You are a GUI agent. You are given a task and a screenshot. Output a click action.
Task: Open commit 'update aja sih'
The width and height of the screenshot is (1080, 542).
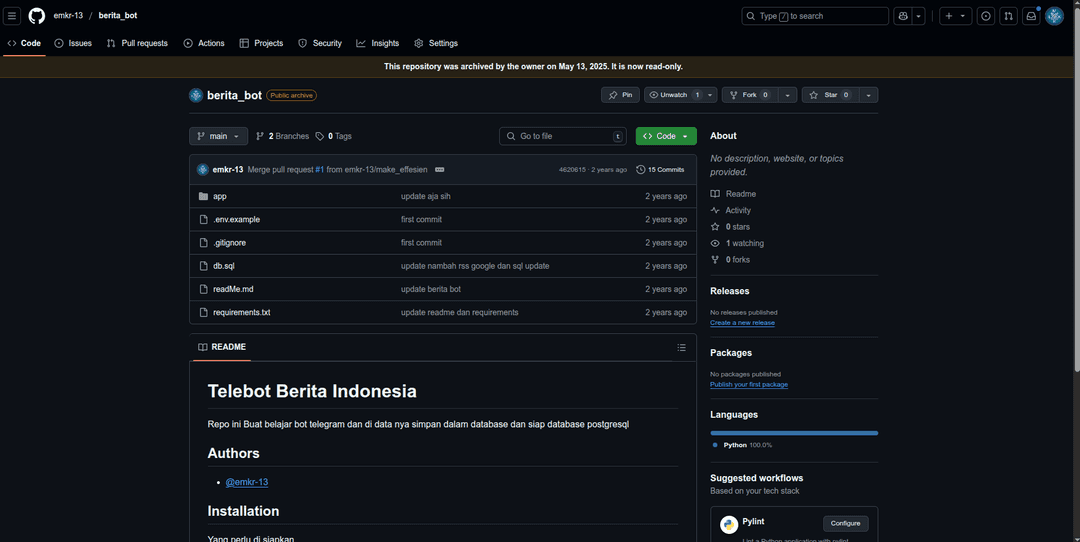[426, 196]
